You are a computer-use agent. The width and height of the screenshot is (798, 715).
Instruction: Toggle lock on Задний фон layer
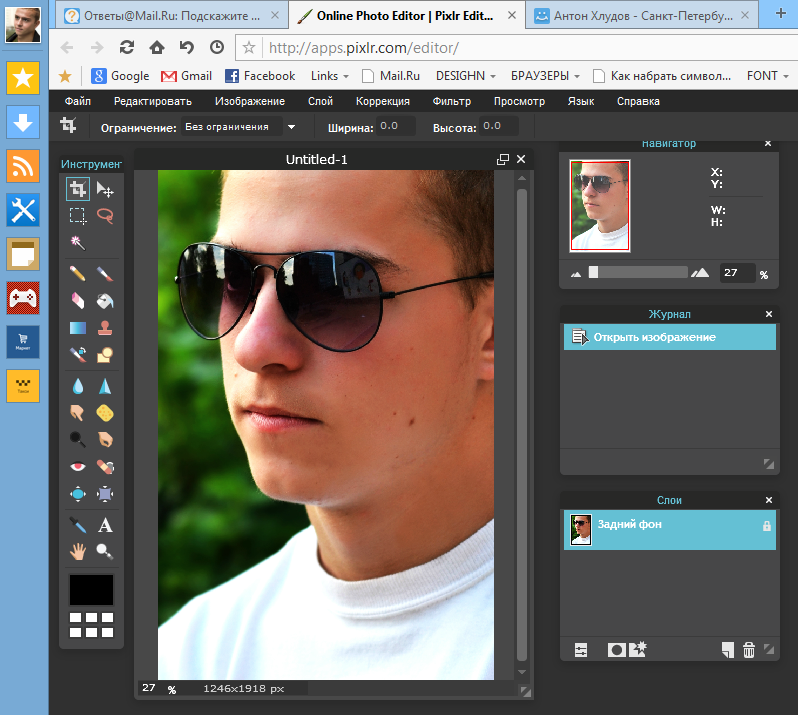pyautogui.click(x=766, y=526)
